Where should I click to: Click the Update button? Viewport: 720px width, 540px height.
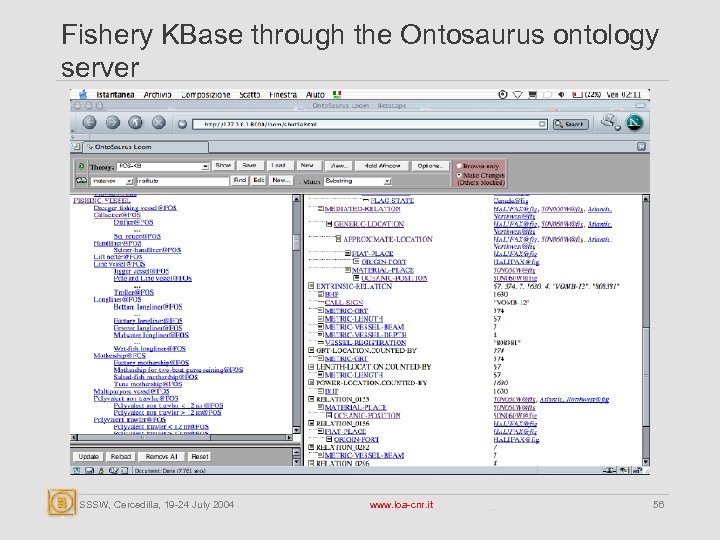(89, 456)
